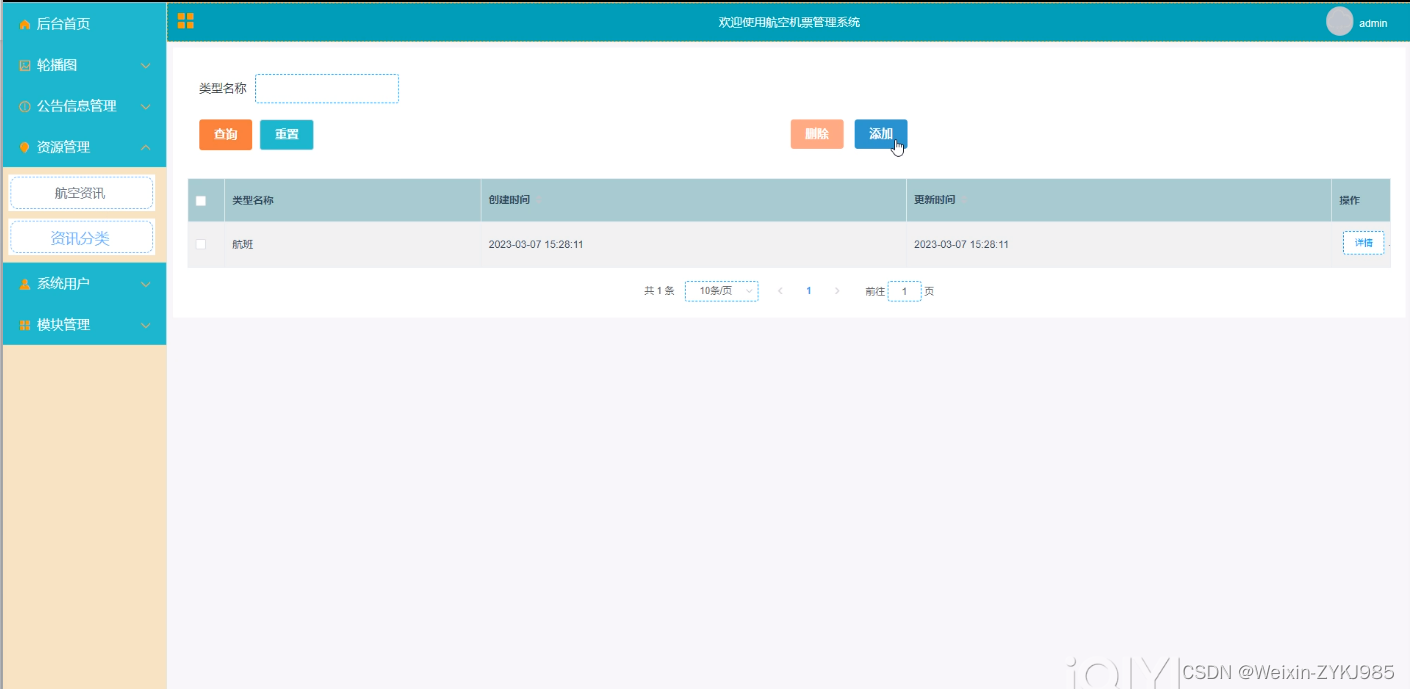Image resolution: width=1410 pixels, height=689 pixels.
Task: Open the 轮播图 menu label
Action: 57,65
